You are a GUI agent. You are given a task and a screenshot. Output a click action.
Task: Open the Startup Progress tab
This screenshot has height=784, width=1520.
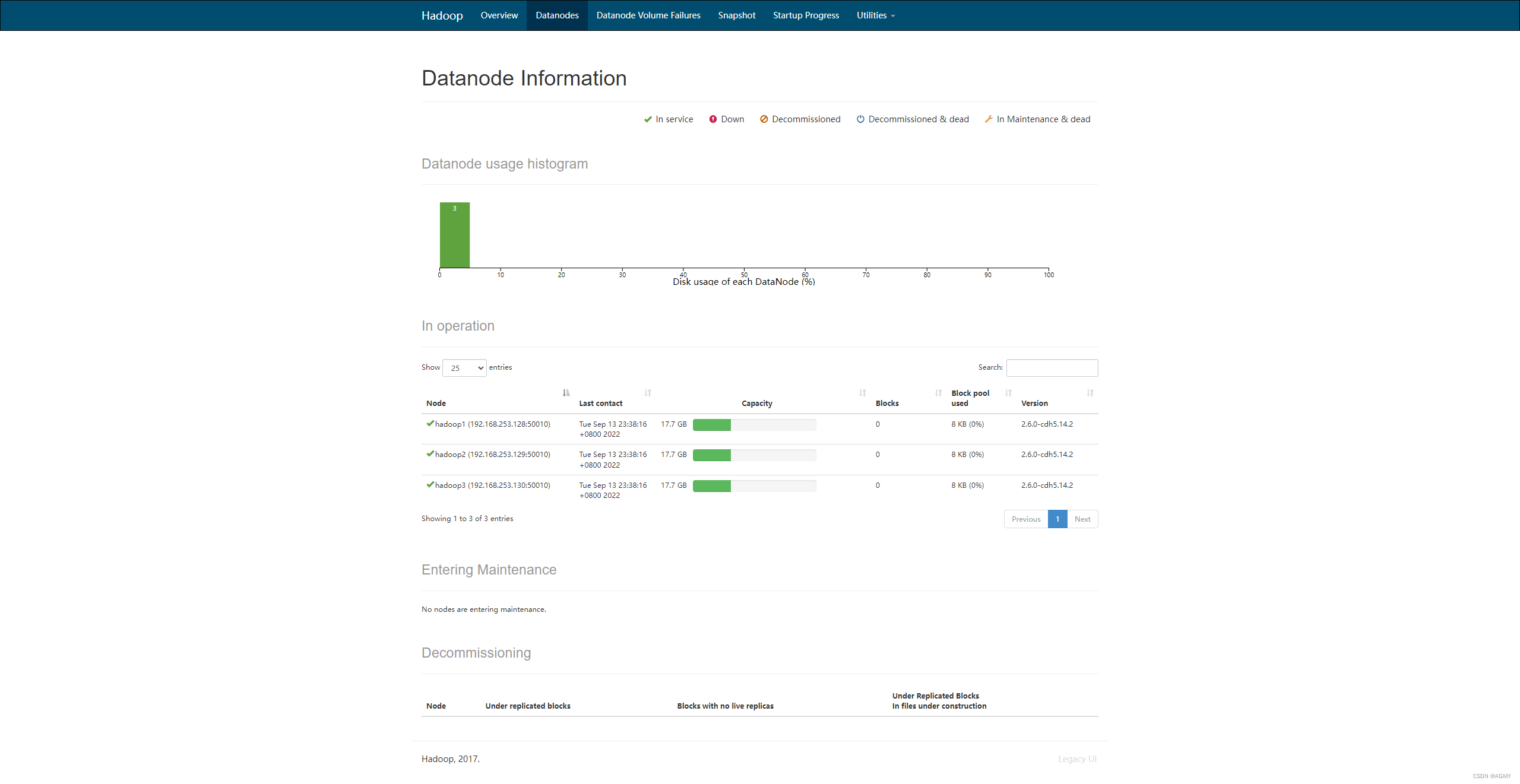tap(806, 15)
